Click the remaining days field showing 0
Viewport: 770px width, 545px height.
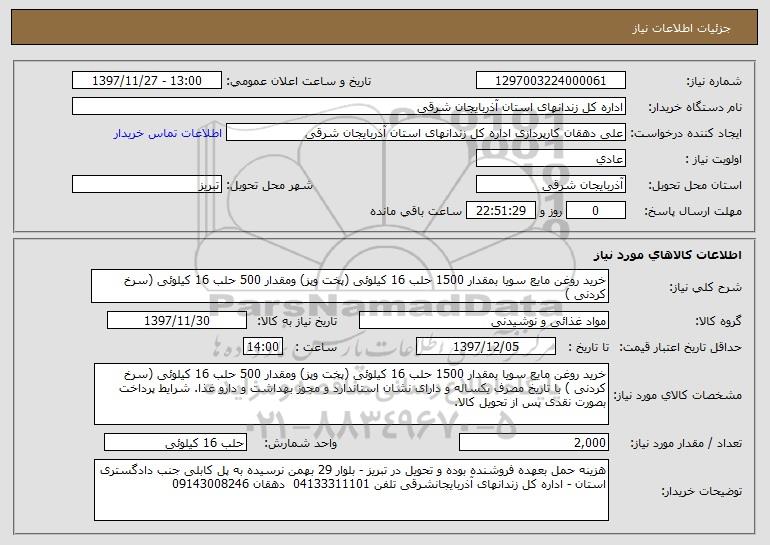pyautogui.click(x=596, y=211)
